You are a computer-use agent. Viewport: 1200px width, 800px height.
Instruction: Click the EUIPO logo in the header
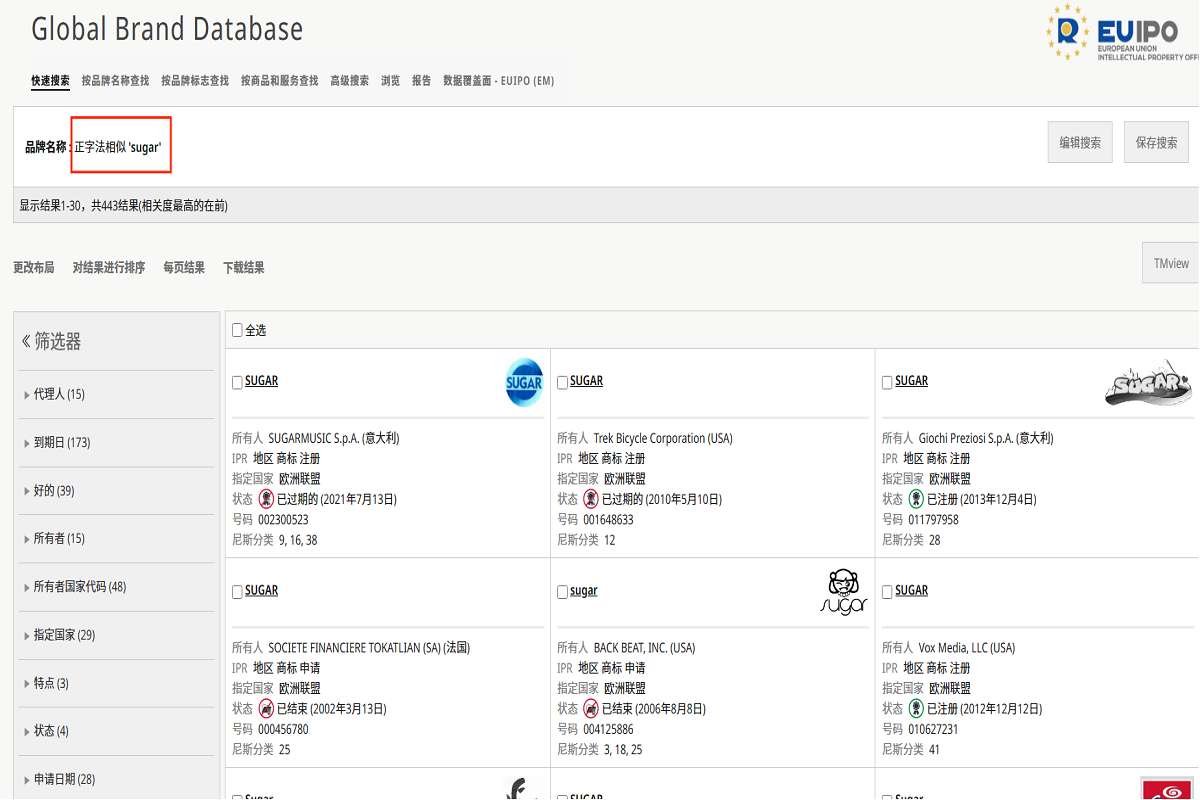1121,32
